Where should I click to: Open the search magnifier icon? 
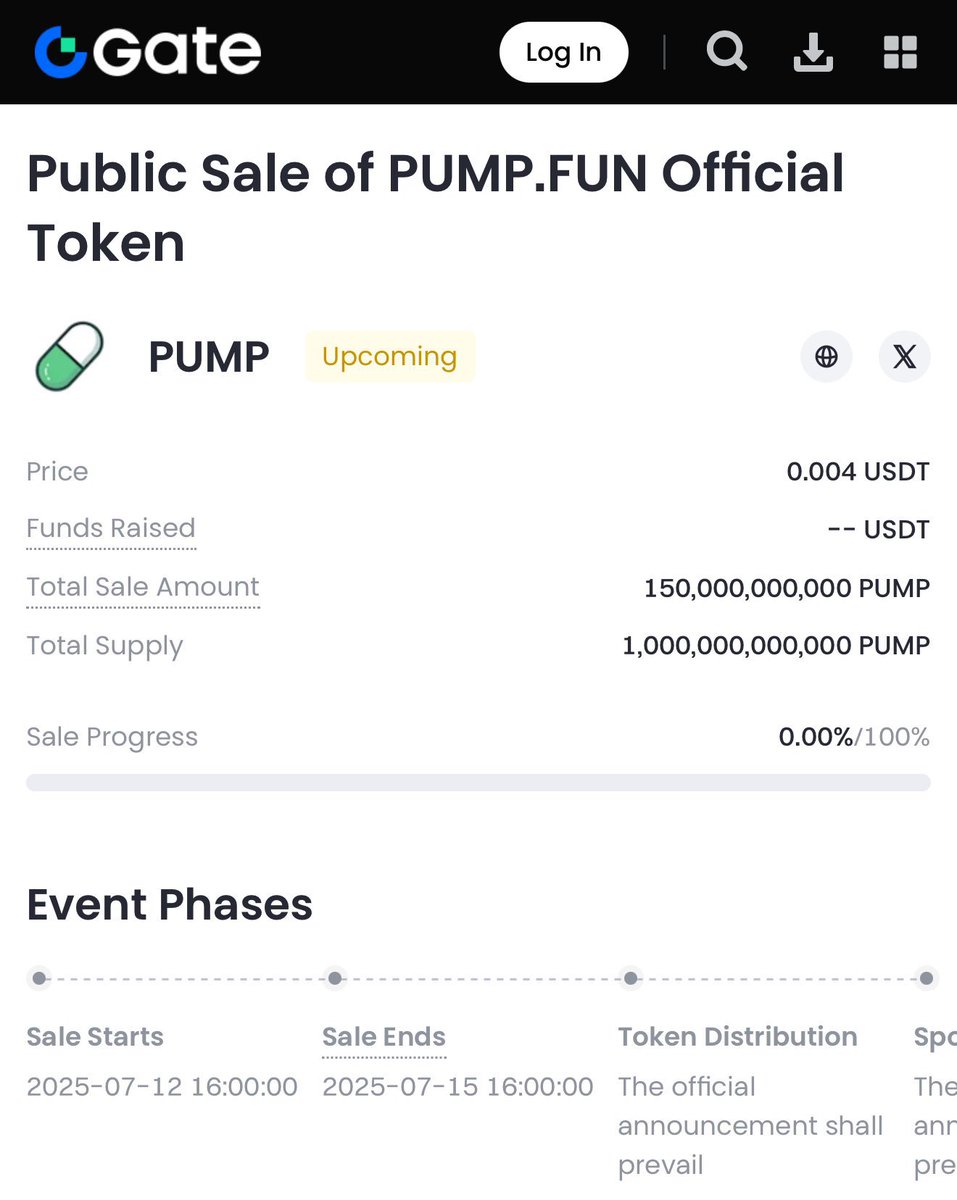tap(726, 51)
